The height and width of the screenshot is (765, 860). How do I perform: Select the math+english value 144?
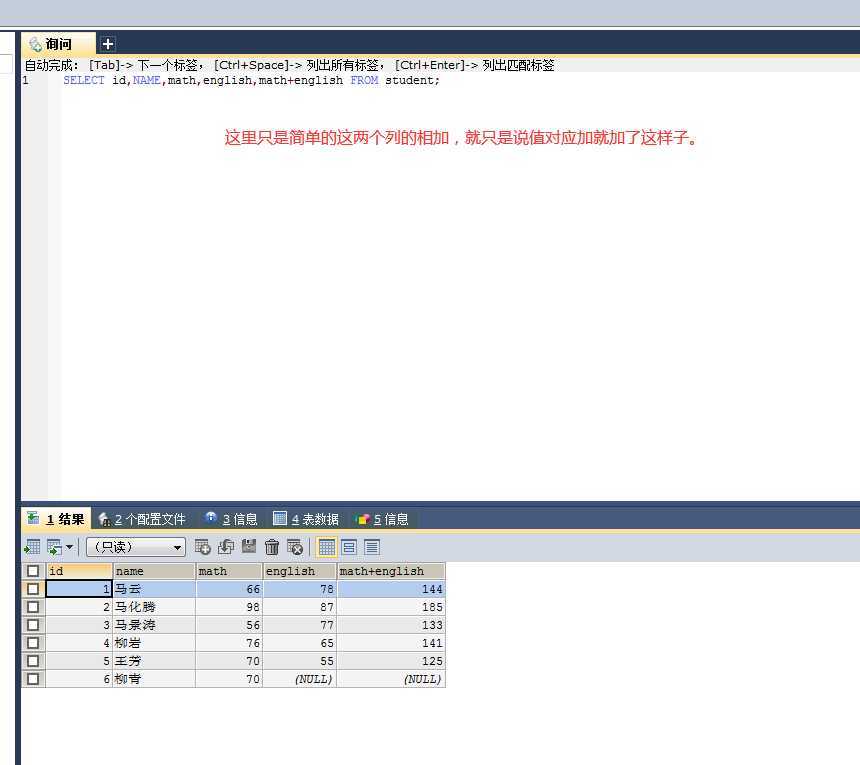coord(391,589)
